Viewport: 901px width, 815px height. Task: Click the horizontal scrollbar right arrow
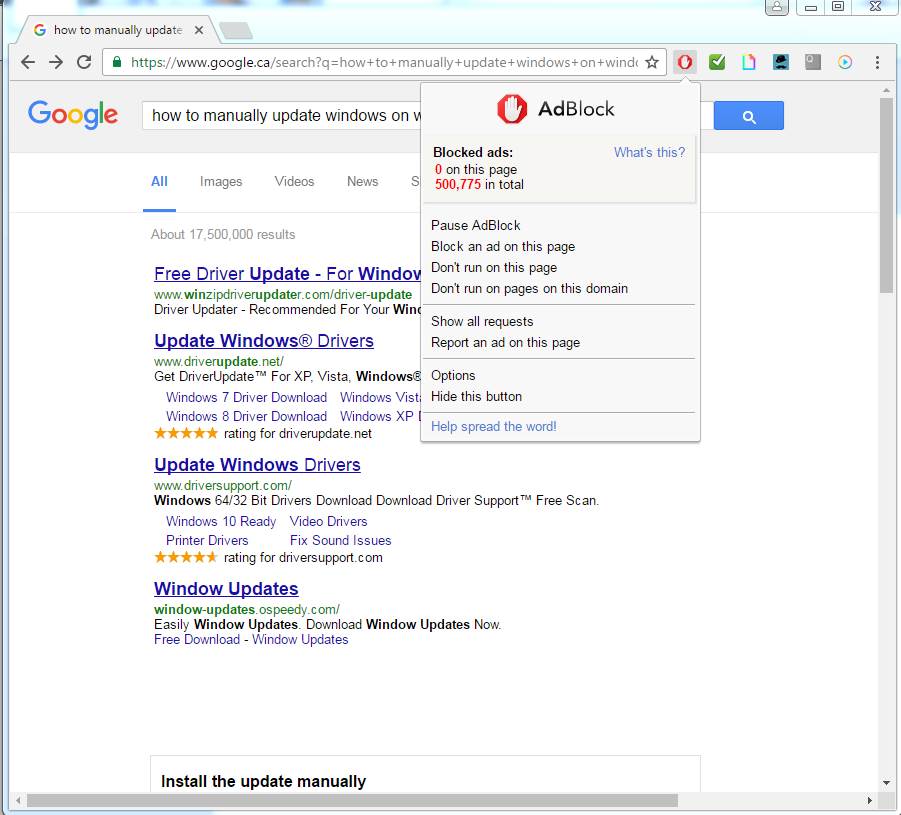coord(869,800)
